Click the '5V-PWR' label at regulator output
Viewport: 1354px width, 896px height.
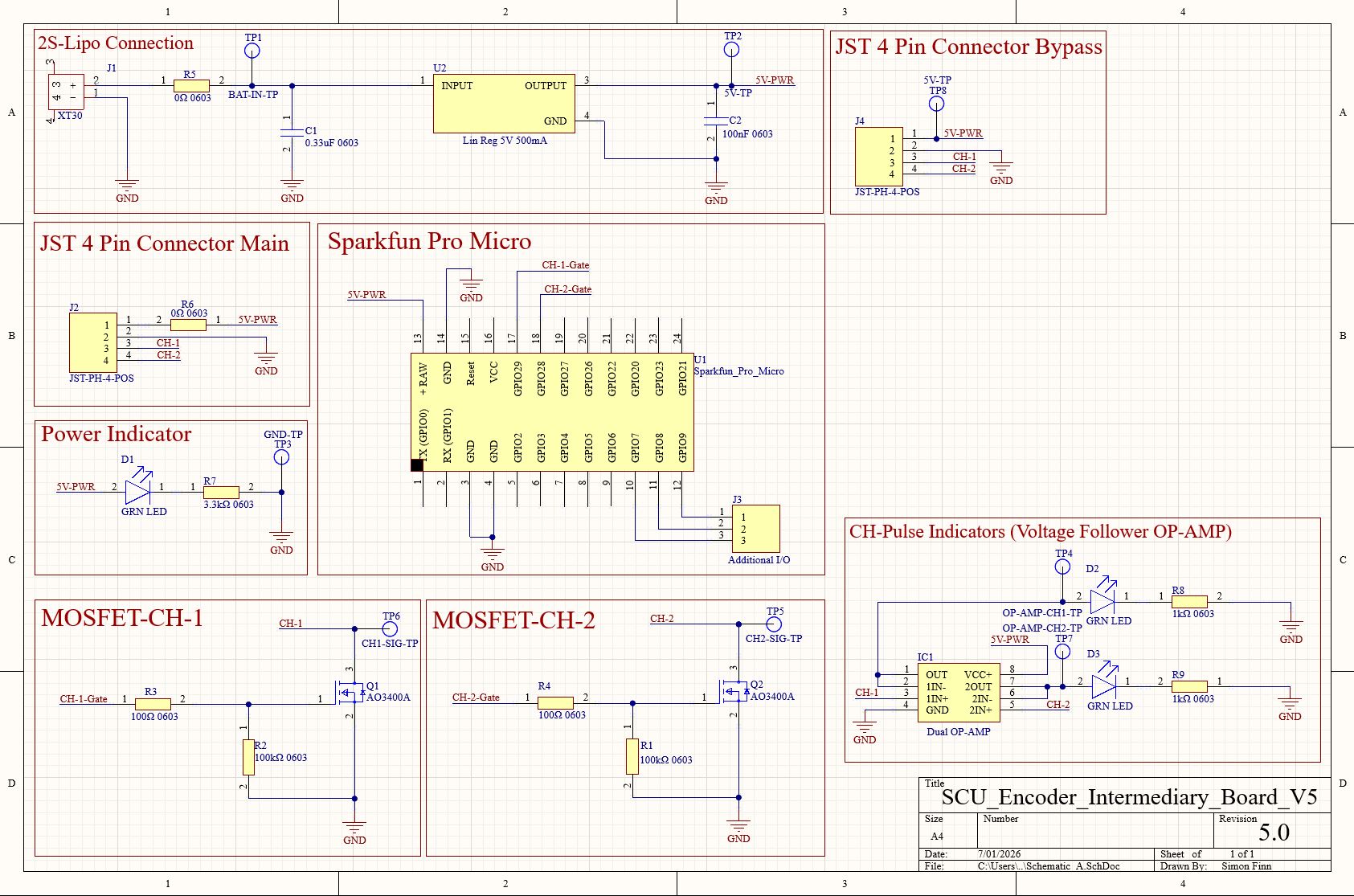point(775,80)
